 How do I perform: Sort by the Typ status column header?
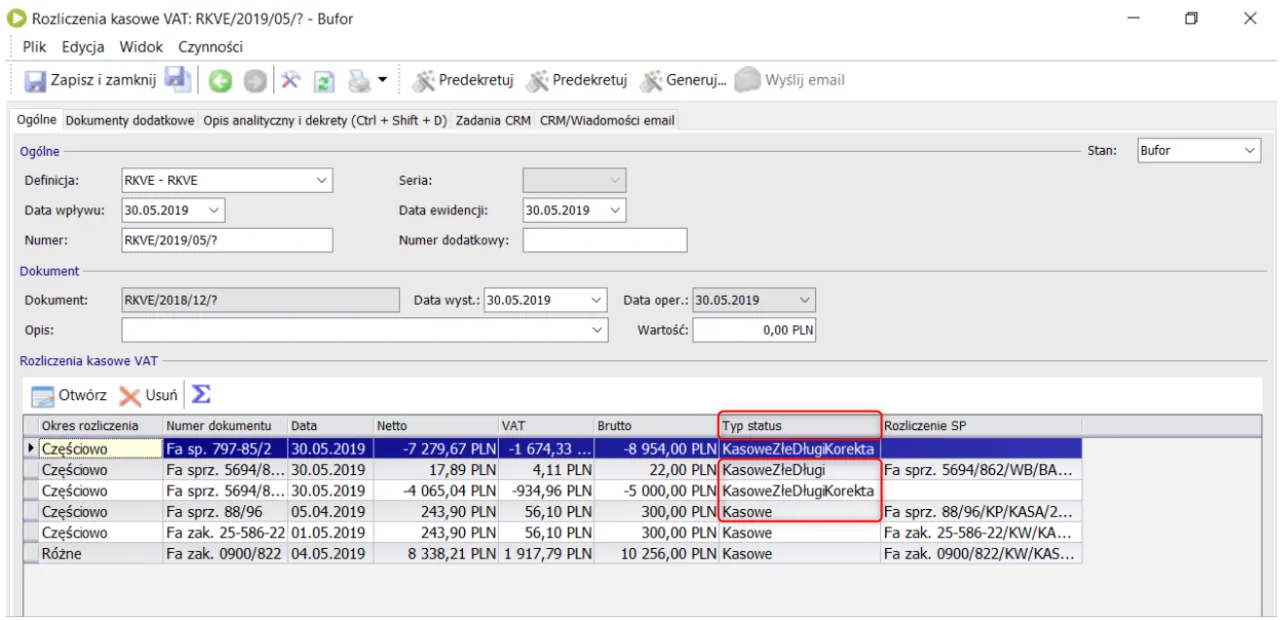pos(800,426)
